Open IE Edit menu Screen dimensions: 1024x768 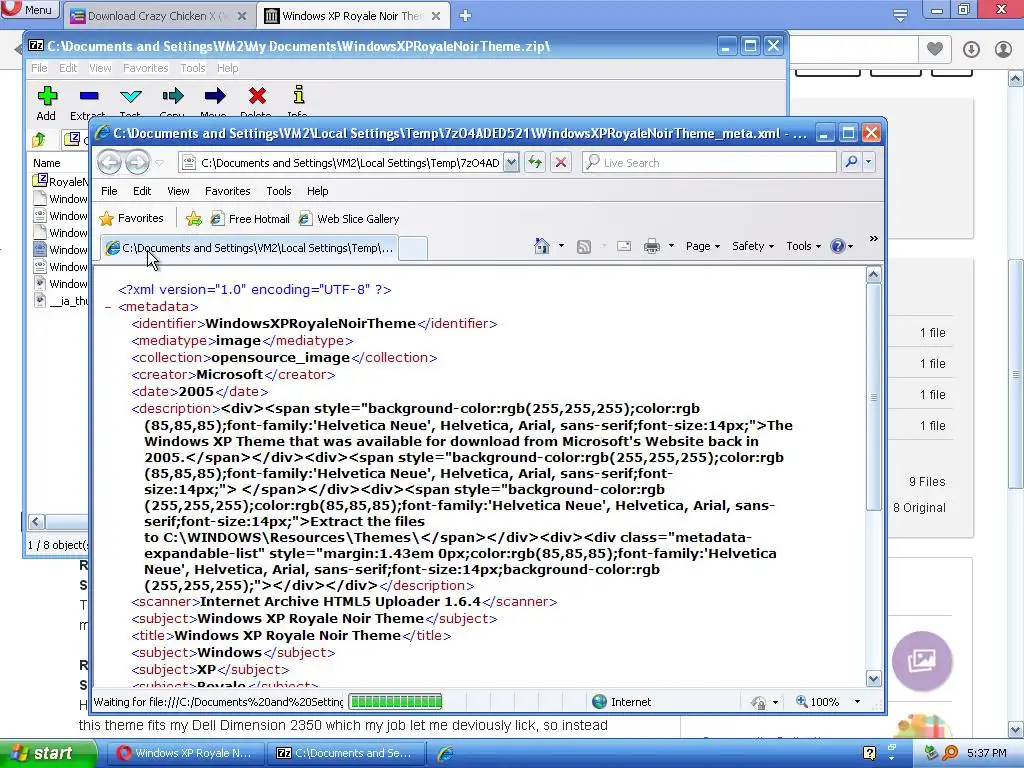click(142, 191)
